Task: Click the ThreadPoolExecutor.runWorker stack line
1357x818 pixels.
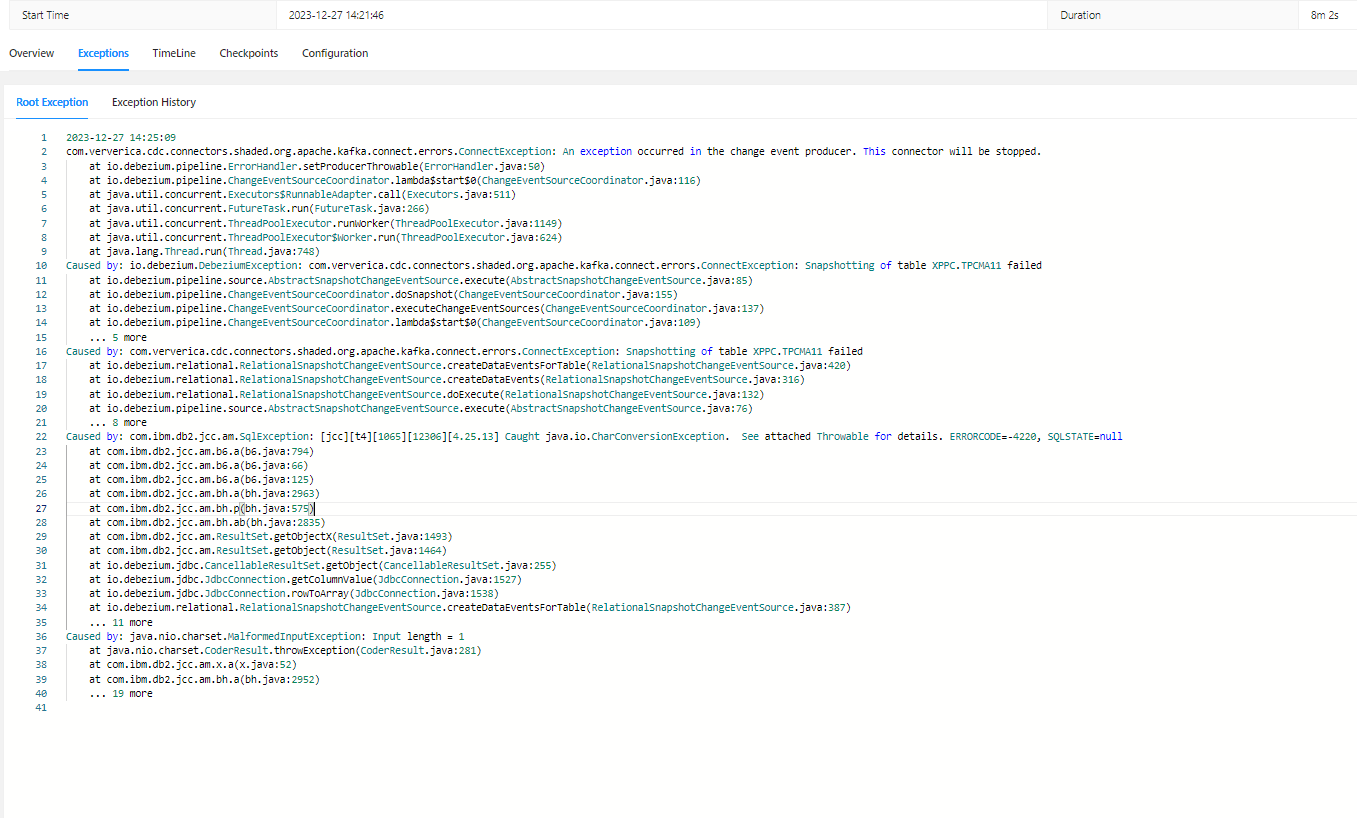Action: tap(325, 223)
